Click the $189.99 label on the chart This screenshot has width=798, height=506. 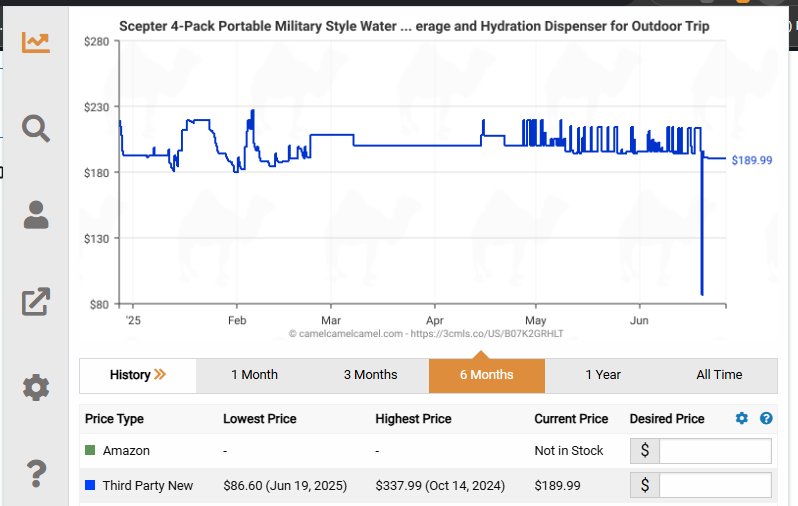(x=752, y=160)
